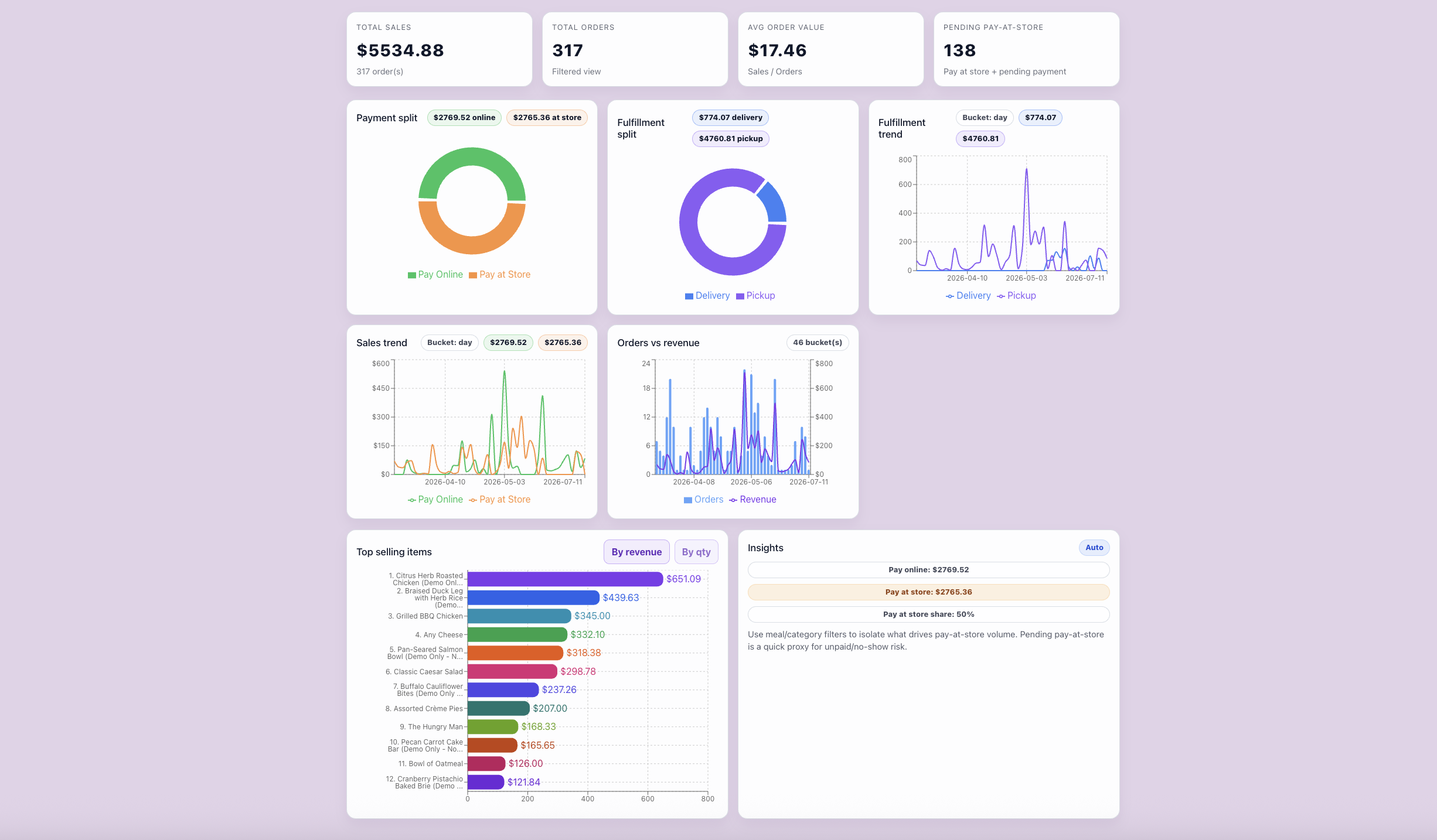The height and width of the screenshot is (840, 1437).
Task: Click the Pecan Carrot Cake Bar bar
Action: coord(492,745)
